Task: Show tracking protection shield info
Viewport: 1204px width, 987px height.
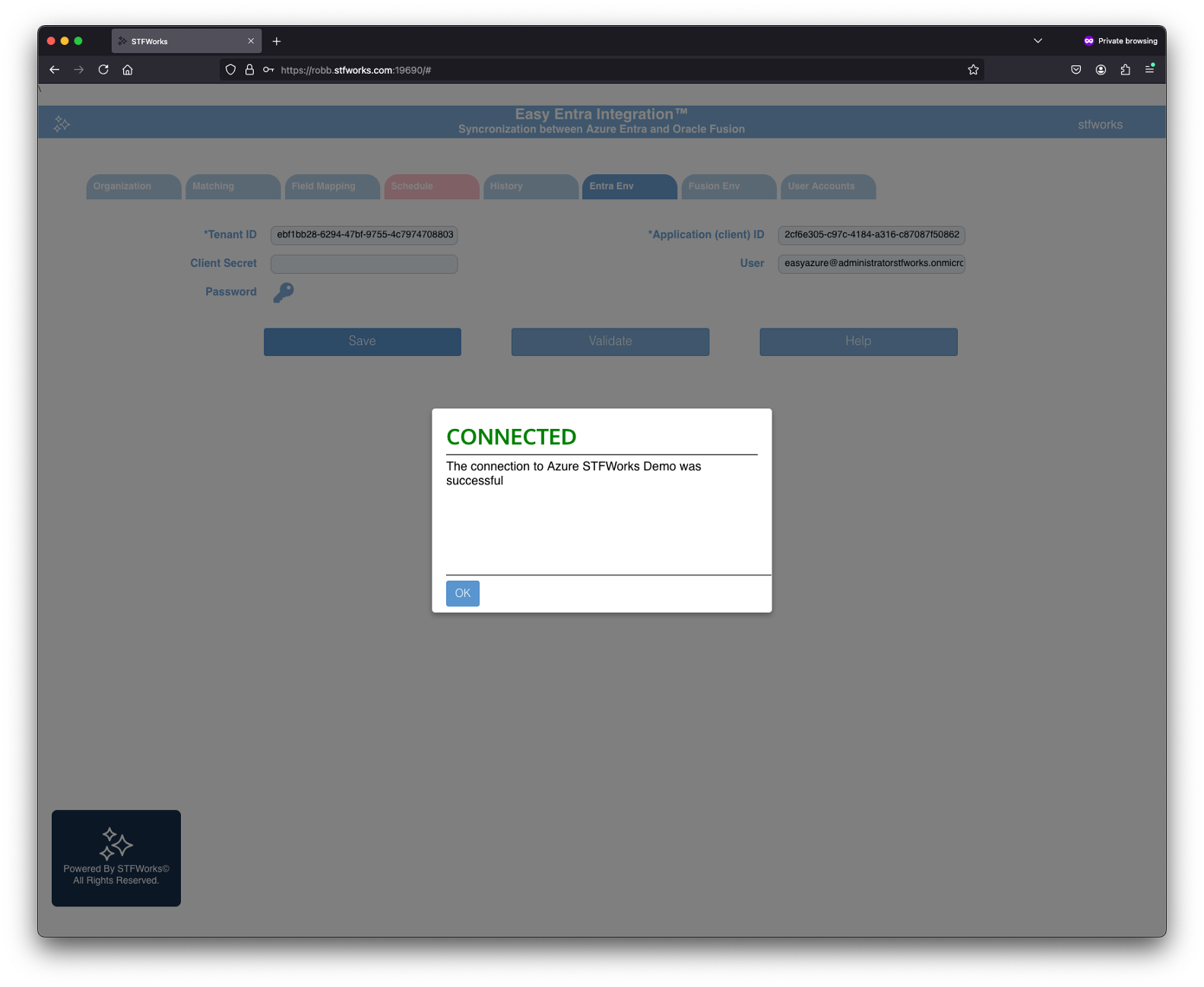Action: pos(231,70)
